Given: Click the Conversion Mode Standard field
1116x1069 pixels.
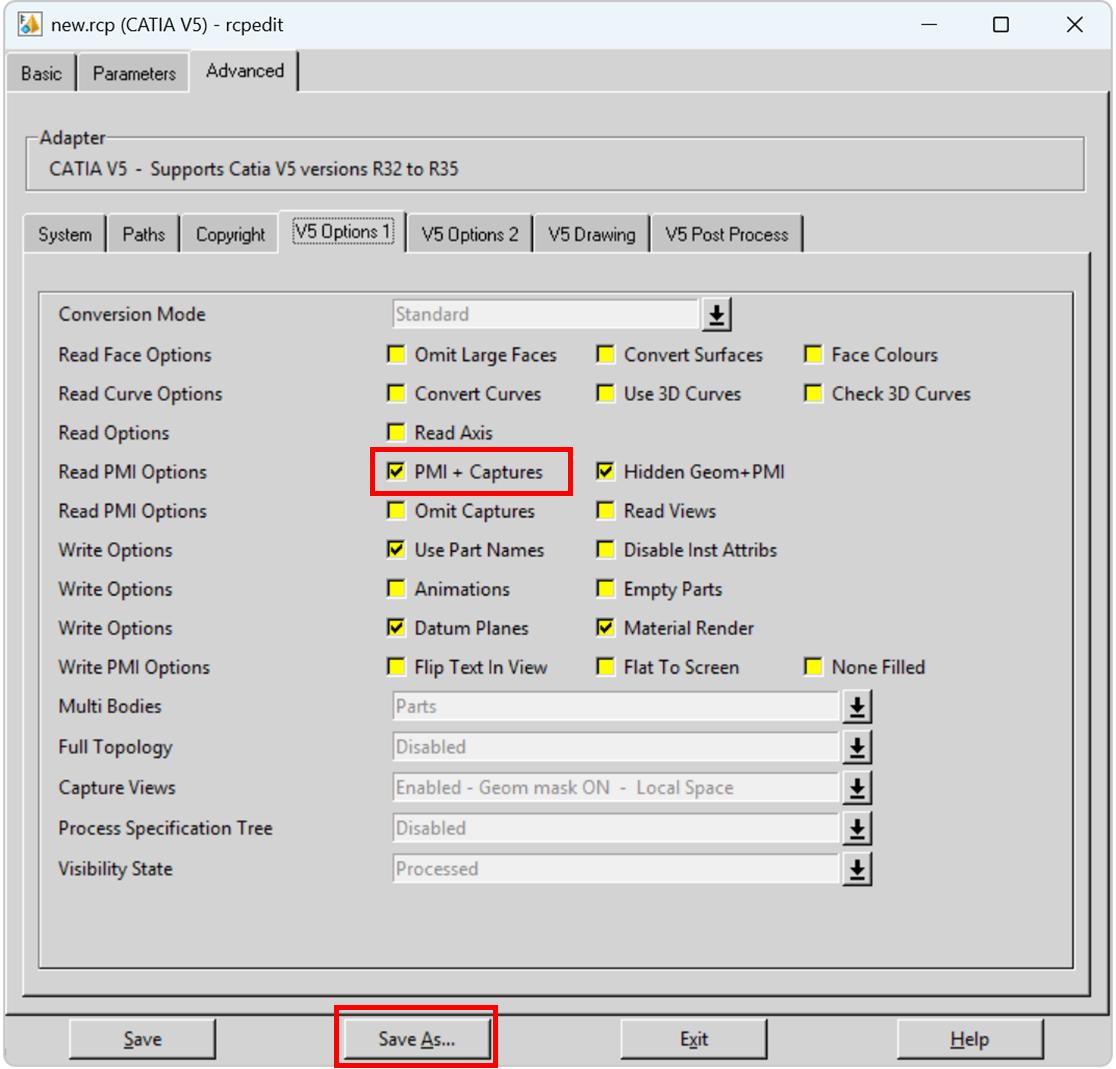Looking at the screenshot, I should tap(545, 315).
